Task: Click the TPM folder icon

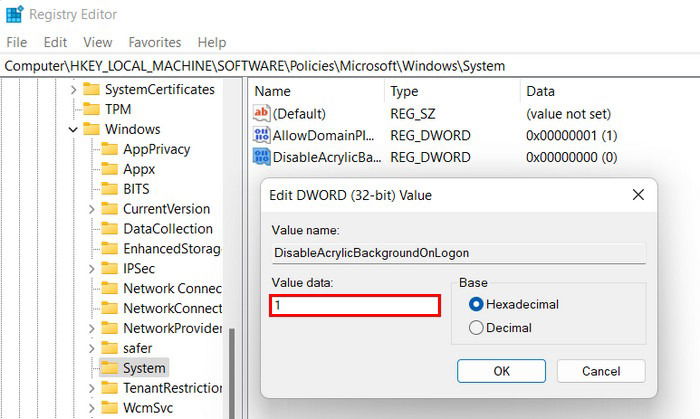Action: [91, 109]
